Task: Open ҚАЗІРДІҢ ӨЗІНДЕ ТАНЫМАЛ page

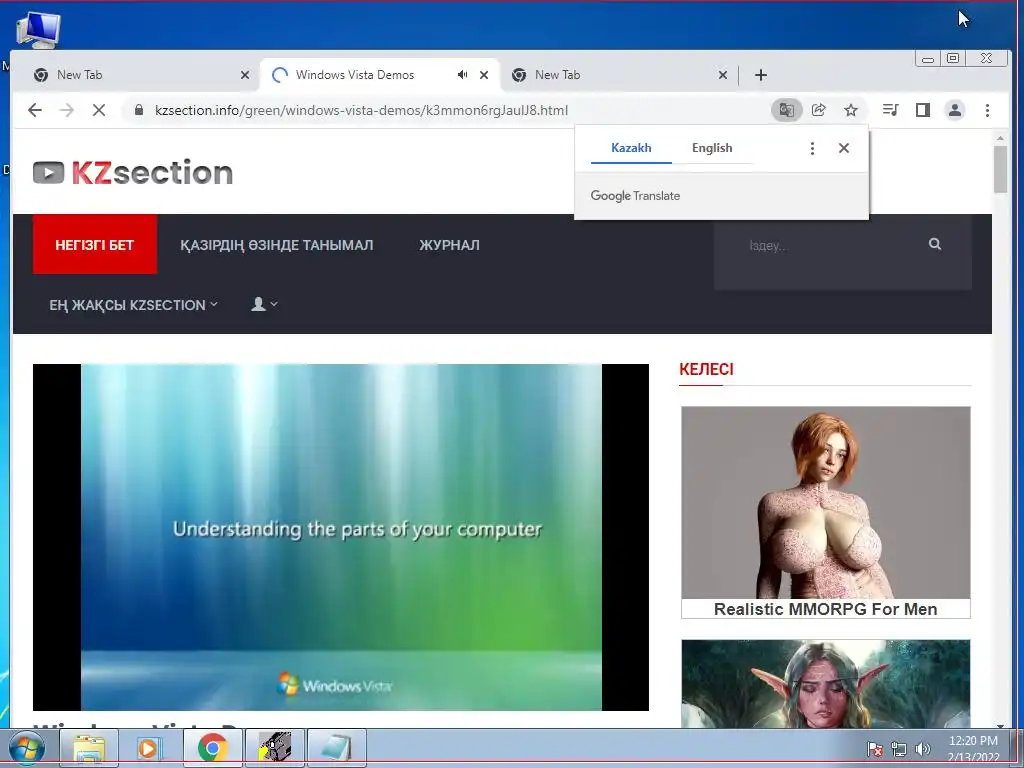Action: (x=277, y=245)
